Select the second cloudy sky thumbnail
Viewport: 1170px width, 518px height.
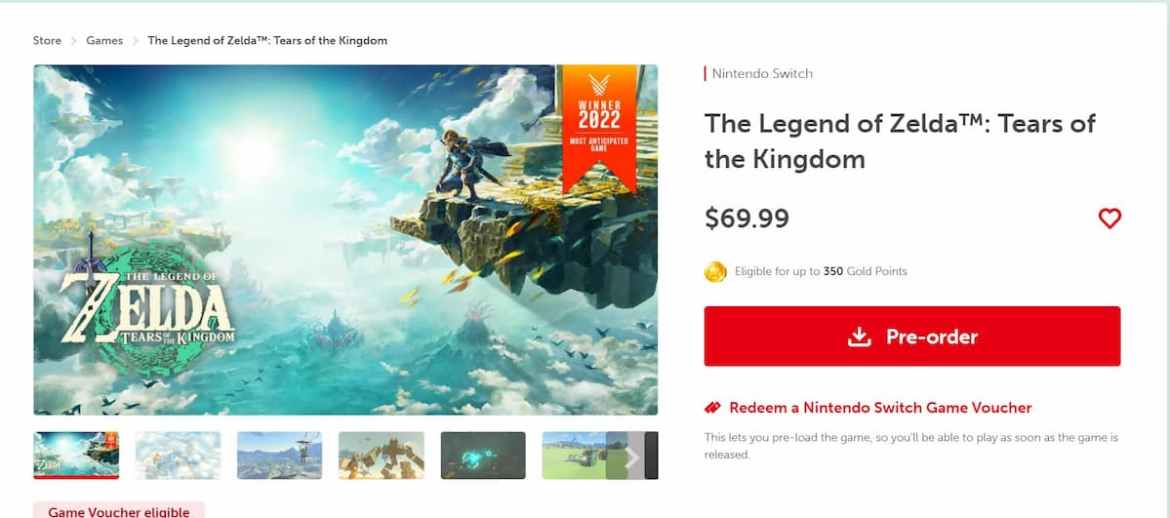(x=178, y=455)
